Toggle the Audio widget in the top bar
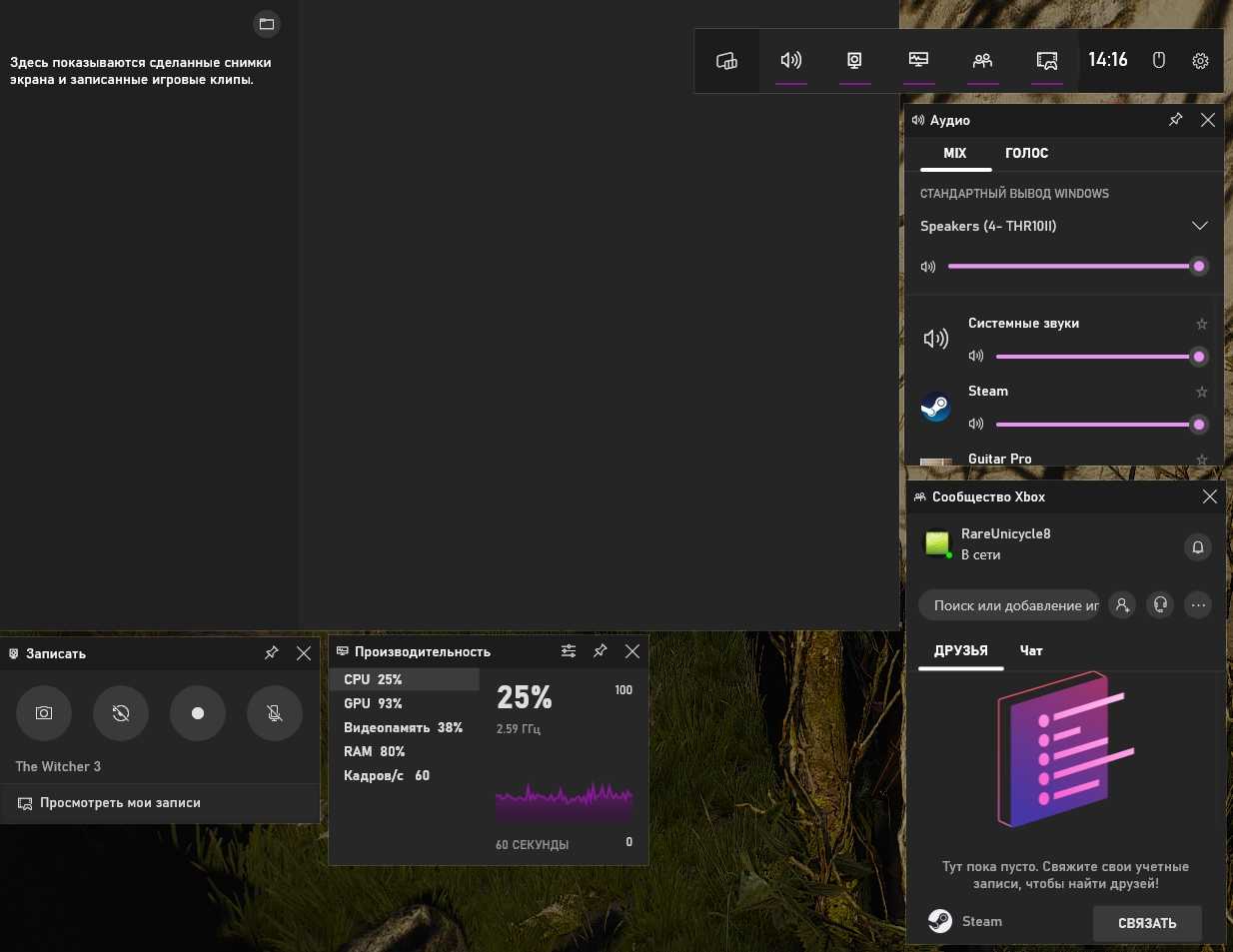 (x=790, y=61)
